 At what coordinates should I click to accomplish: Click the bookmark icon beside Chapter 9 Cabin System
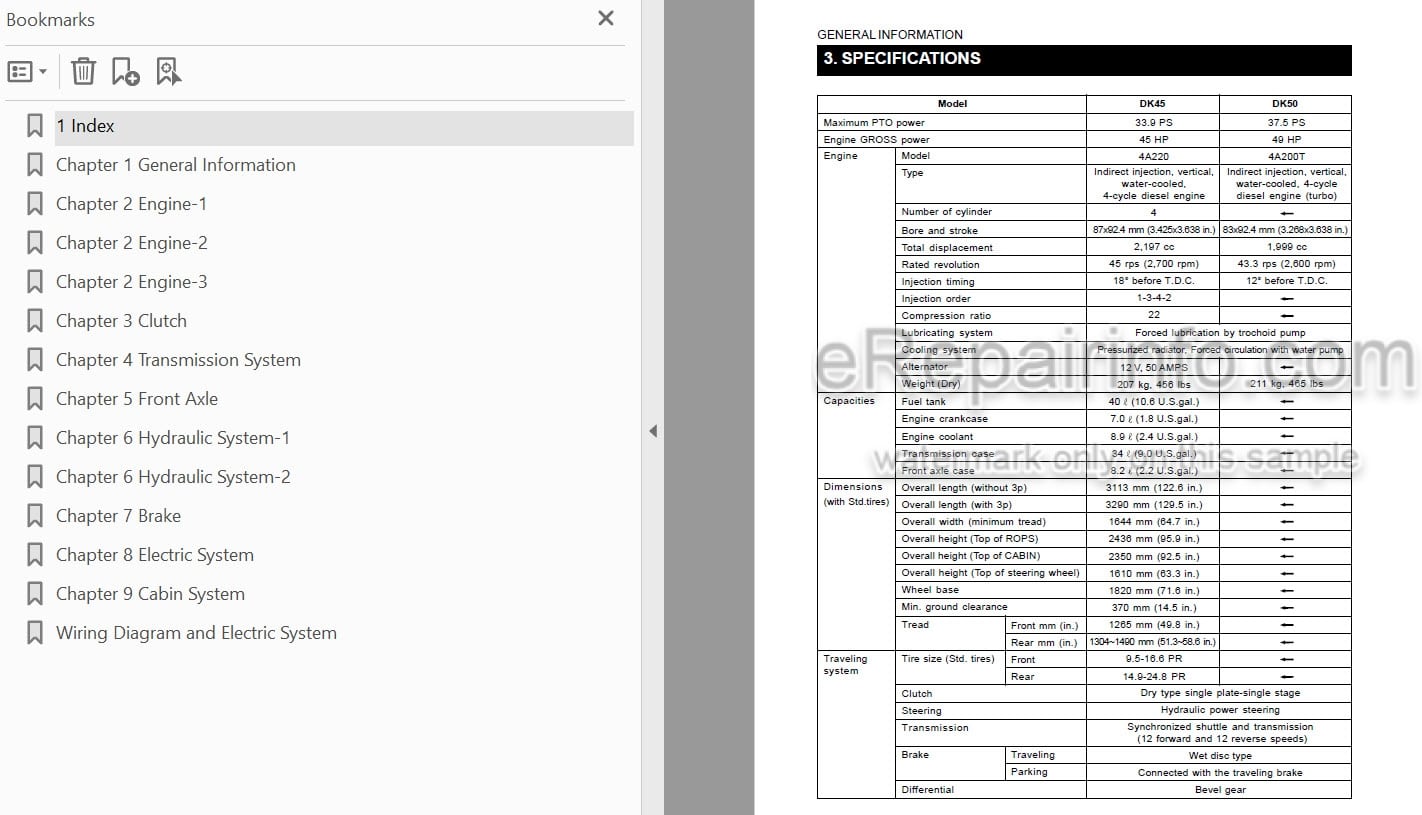[x=35, y=594]
